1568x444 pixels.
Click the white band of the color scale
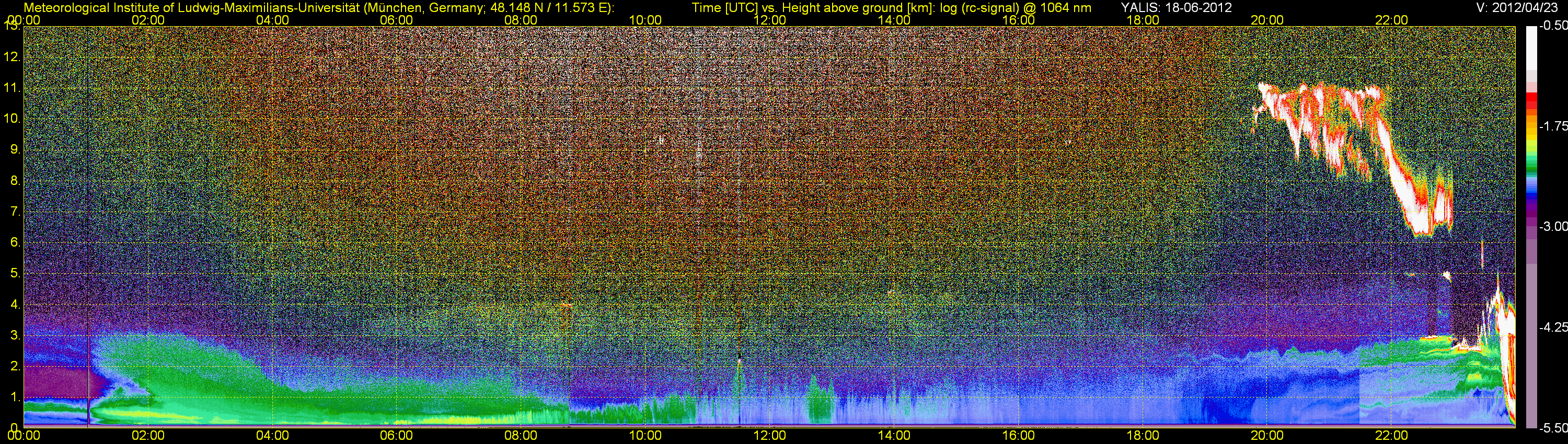(1531, 48)
